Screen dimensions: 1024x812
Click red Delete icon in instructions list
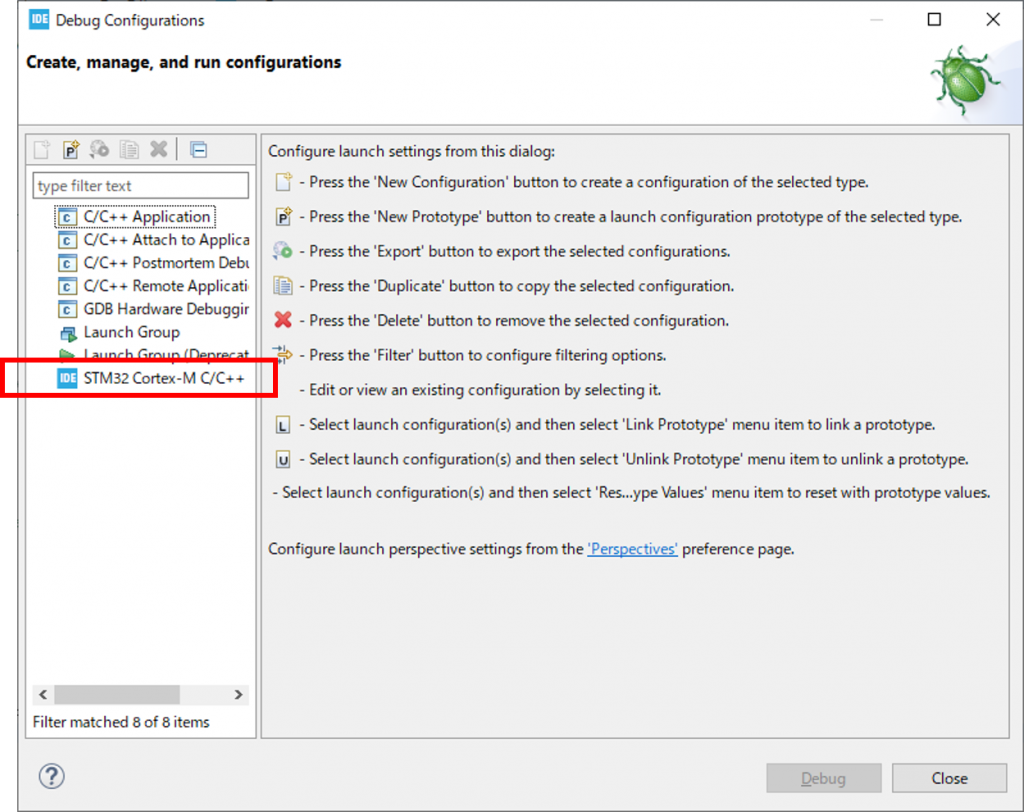pyautogui.click(x=283, y=320)
